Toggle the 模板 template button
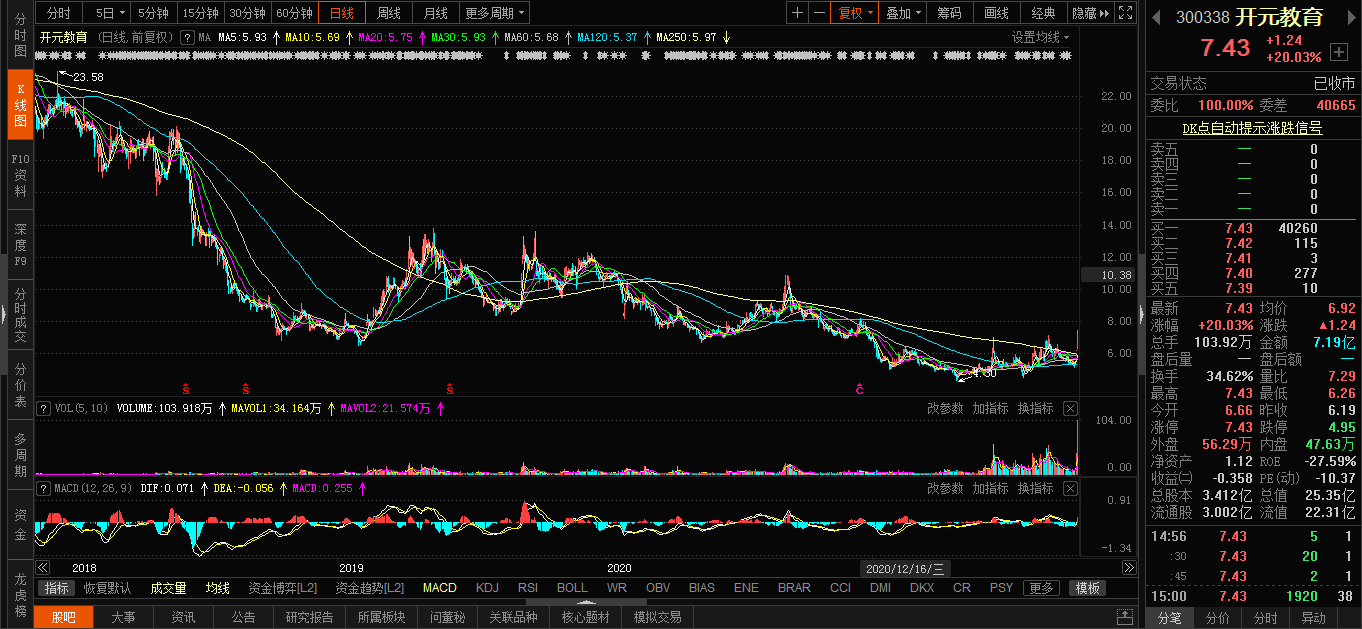Image resolution: width=1362 pixels, height=629 pixels. pyautogui.click(x=1088, y=588)
